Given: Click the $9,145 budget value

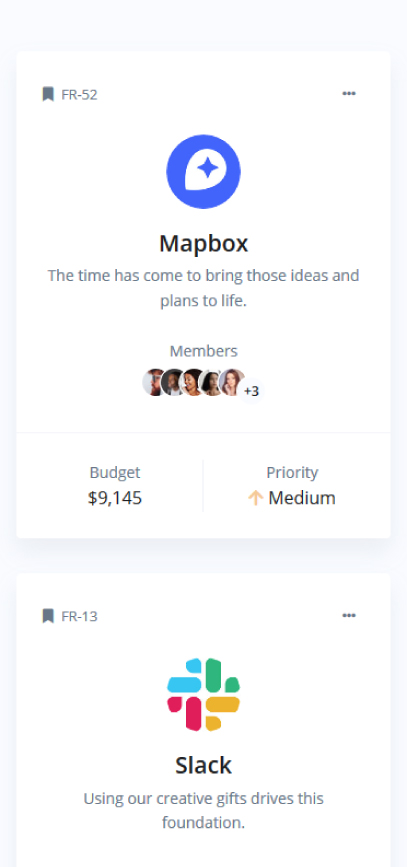Looking at the screenshot, I should click(115, 498).
